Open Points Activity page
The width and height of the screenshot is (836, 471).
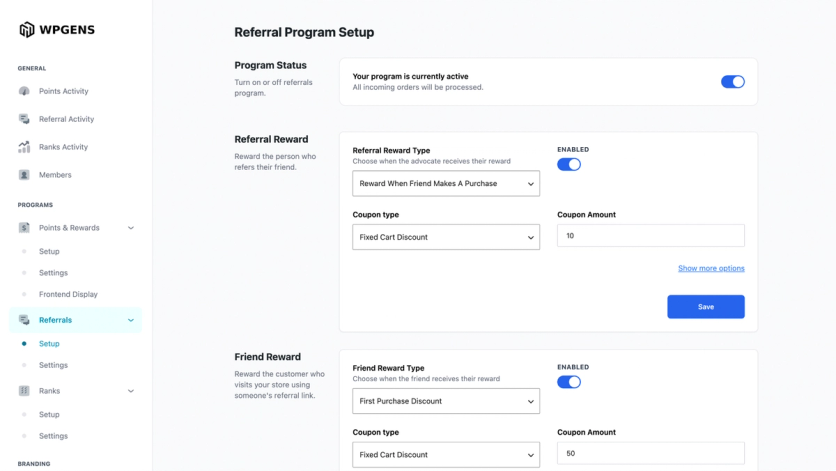pyautogui.click(x=63, y=91)
